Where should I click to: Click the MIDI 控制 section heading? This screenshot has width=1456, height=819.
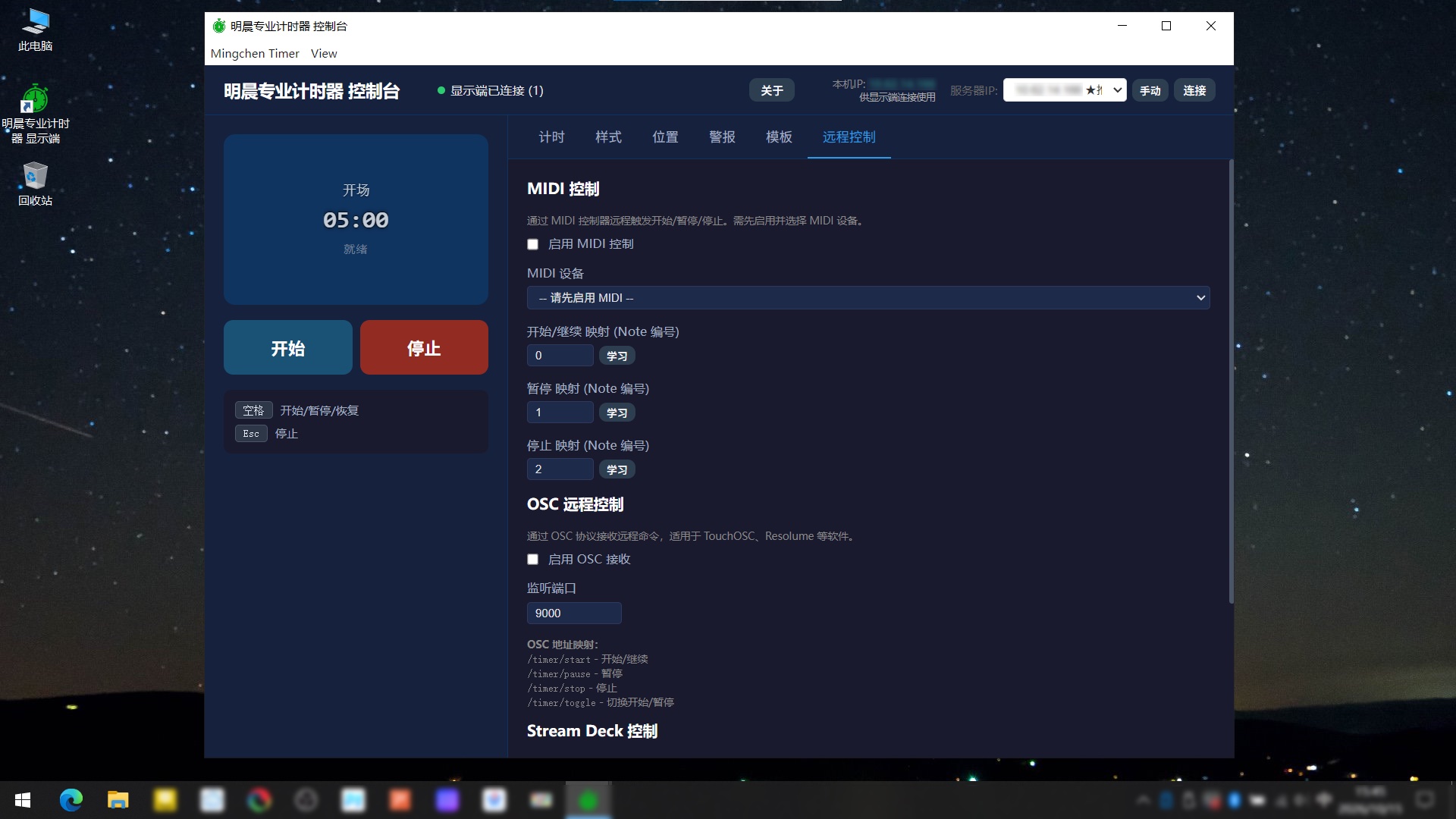click(x=563, y=189)
